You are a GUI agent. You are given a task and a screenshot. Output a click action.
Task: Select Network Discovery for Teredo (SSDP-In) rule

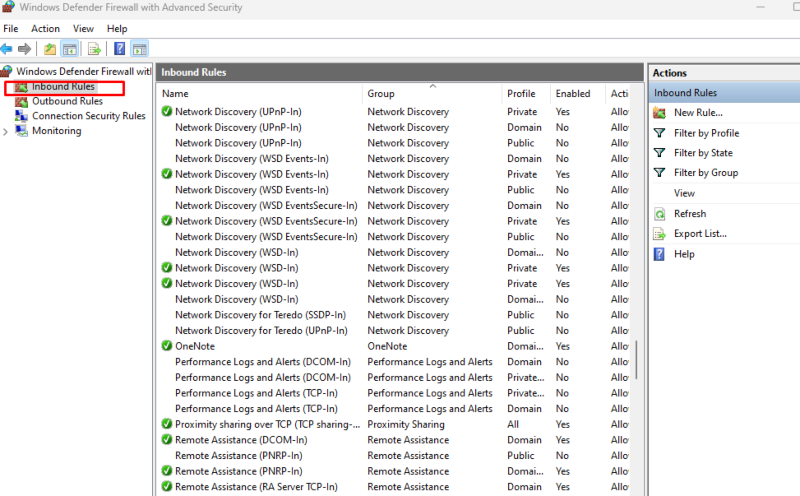point(260,315)
